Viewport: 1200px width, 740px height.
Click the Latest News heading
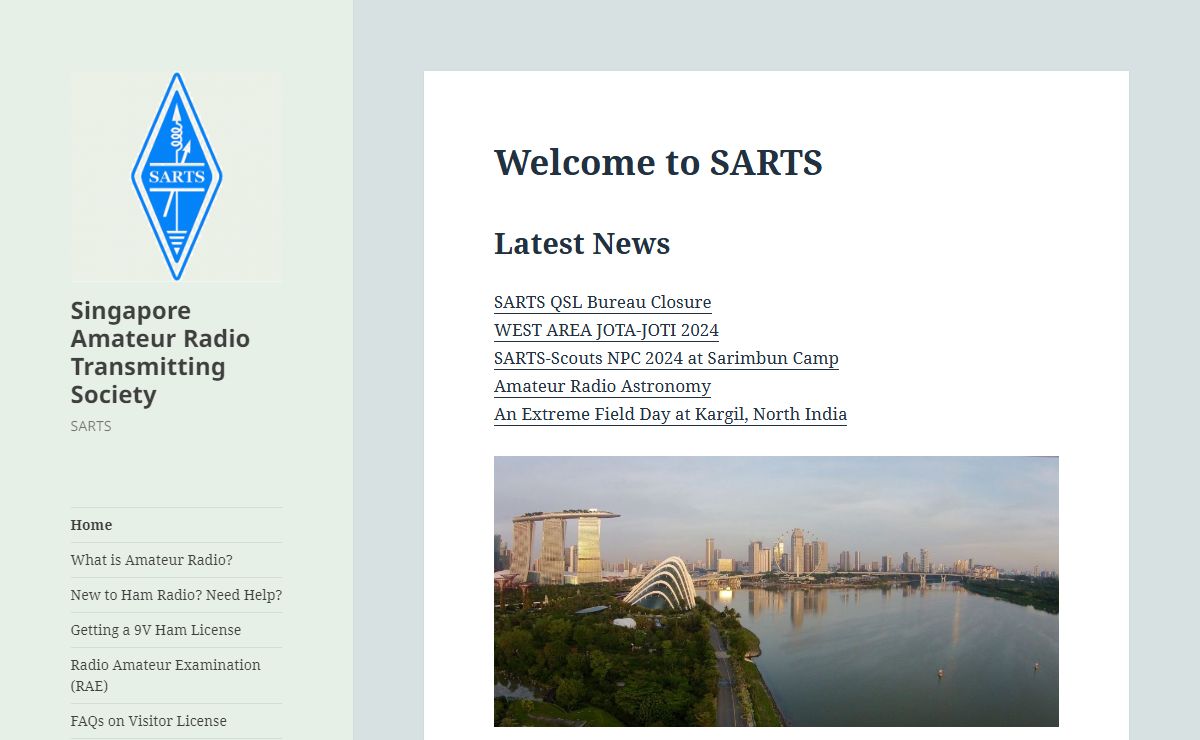click(582, 243)
